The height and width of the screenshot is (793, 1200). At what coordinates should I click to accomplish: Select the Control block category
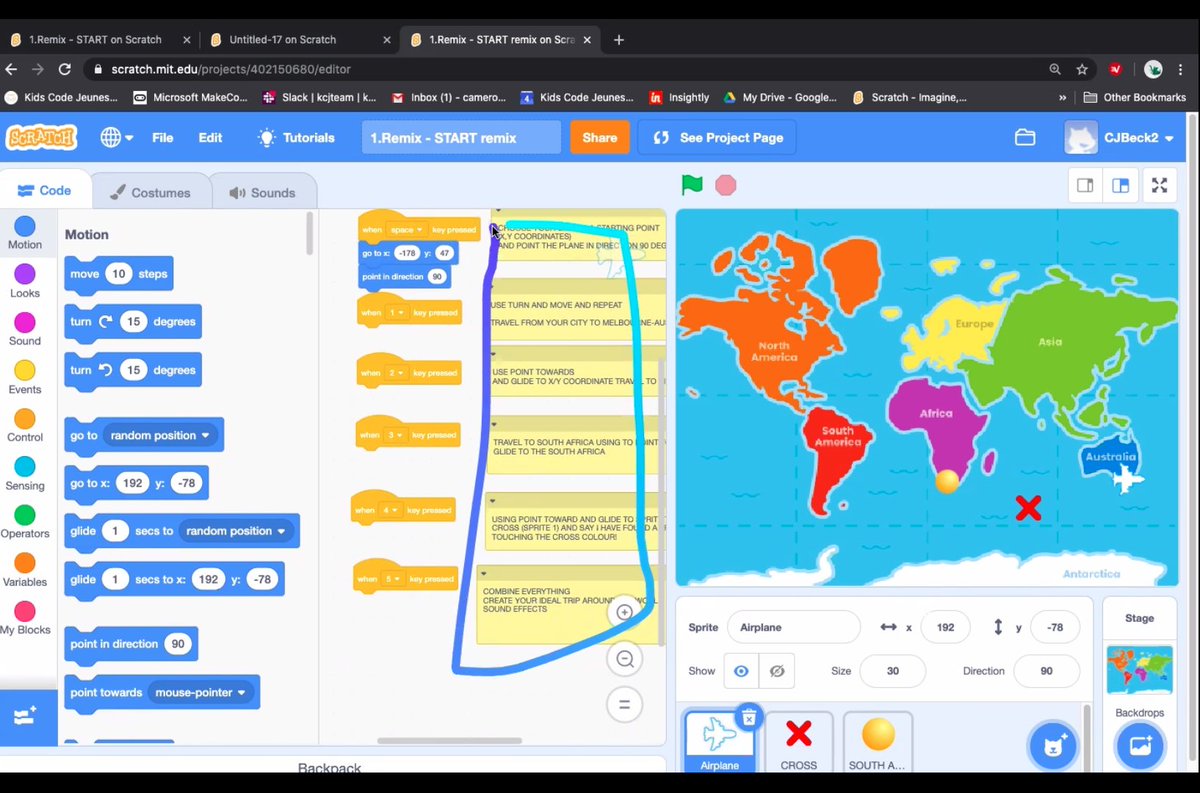tap(25, 426)
